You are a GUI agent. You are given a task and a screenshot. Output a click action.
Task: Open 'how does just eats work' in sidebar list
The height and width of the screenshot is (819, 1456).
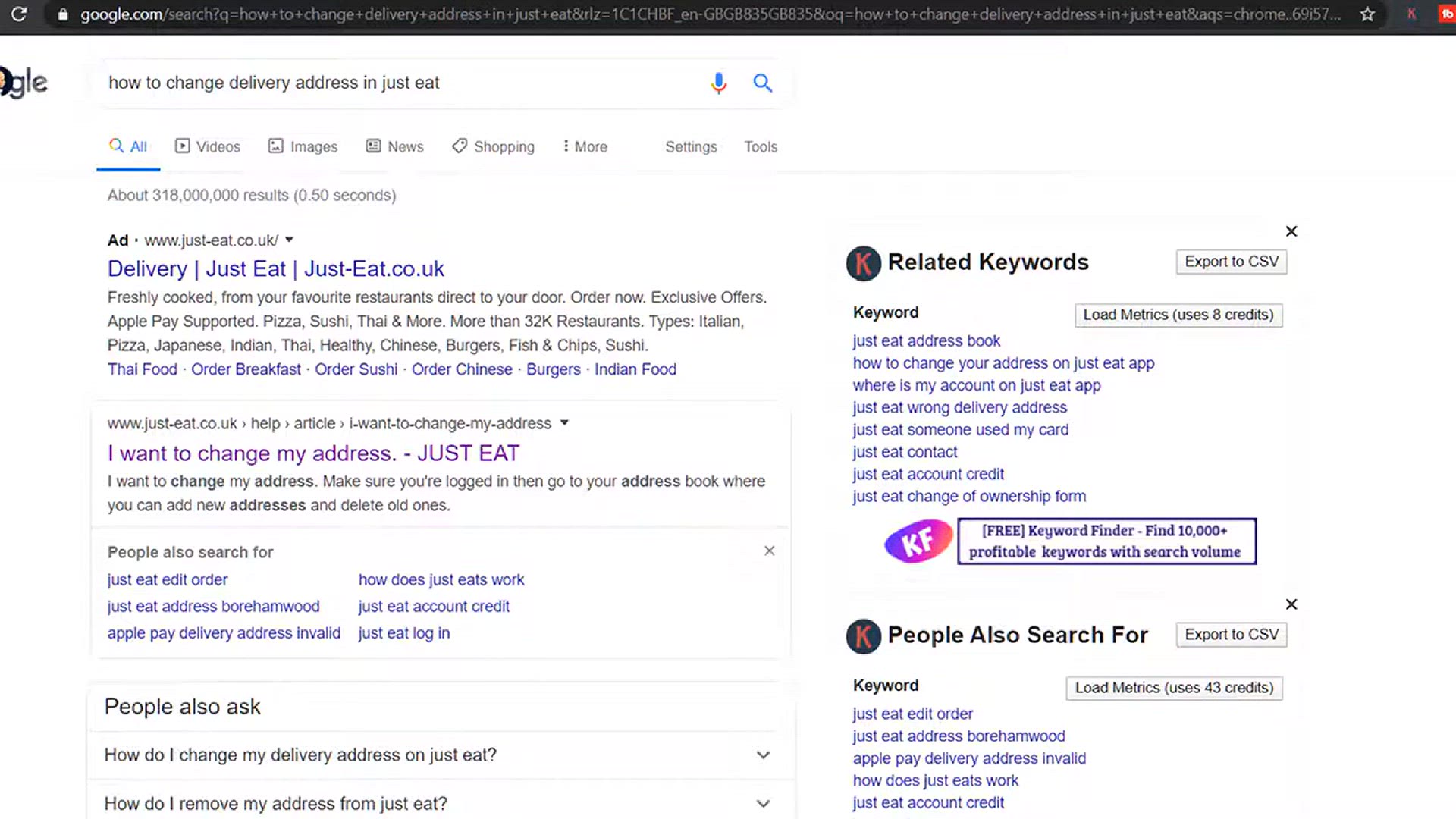(x=936, y=780)
